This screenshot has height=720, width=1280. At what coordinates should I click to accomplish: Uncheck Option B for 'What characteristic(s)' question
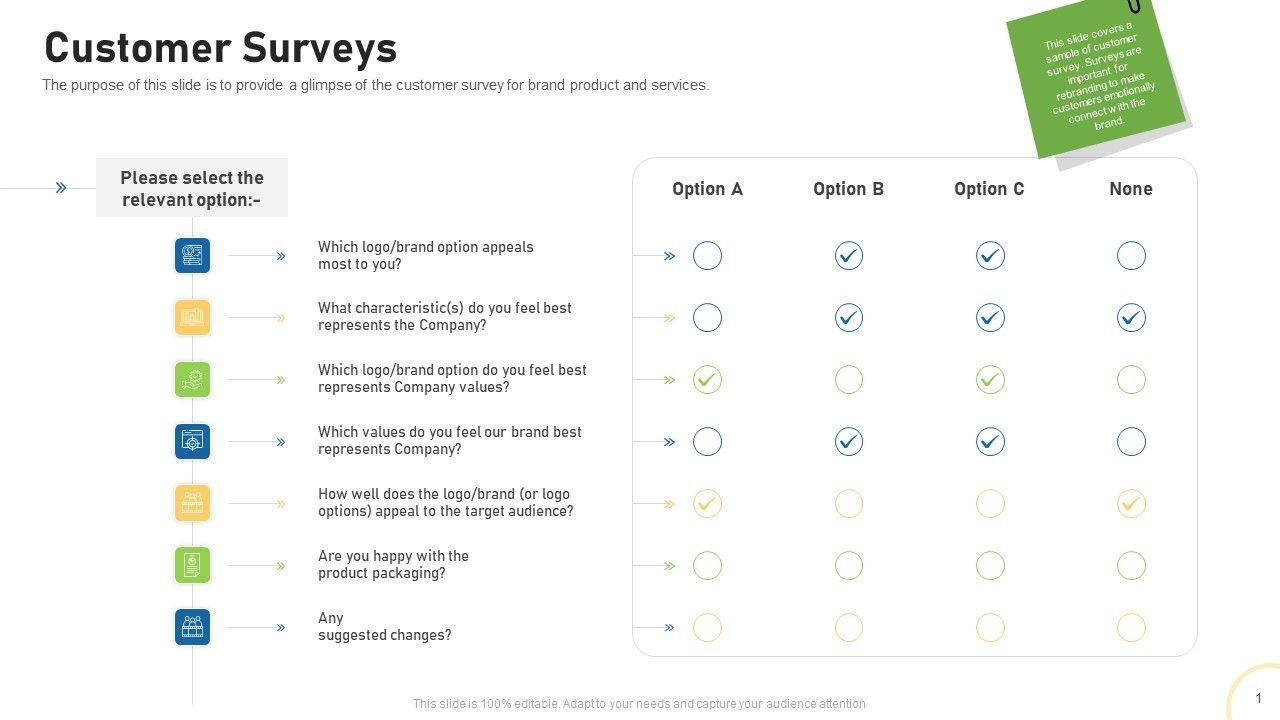coord(849,318)
